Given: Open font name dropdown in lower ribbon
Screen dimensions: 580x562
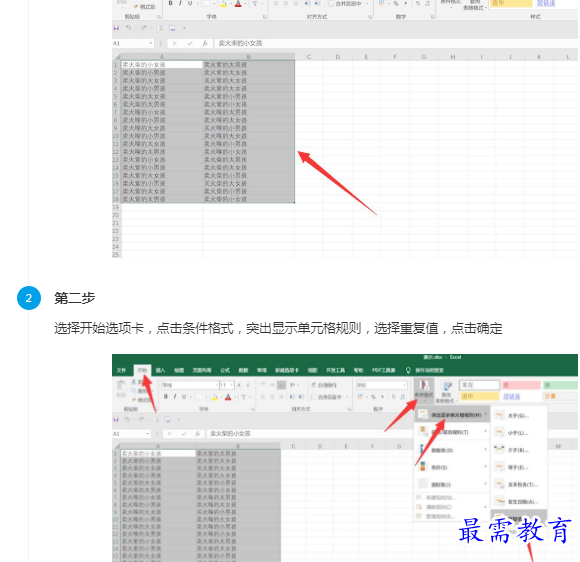Looking at the screenshot, I should (216, 385).
